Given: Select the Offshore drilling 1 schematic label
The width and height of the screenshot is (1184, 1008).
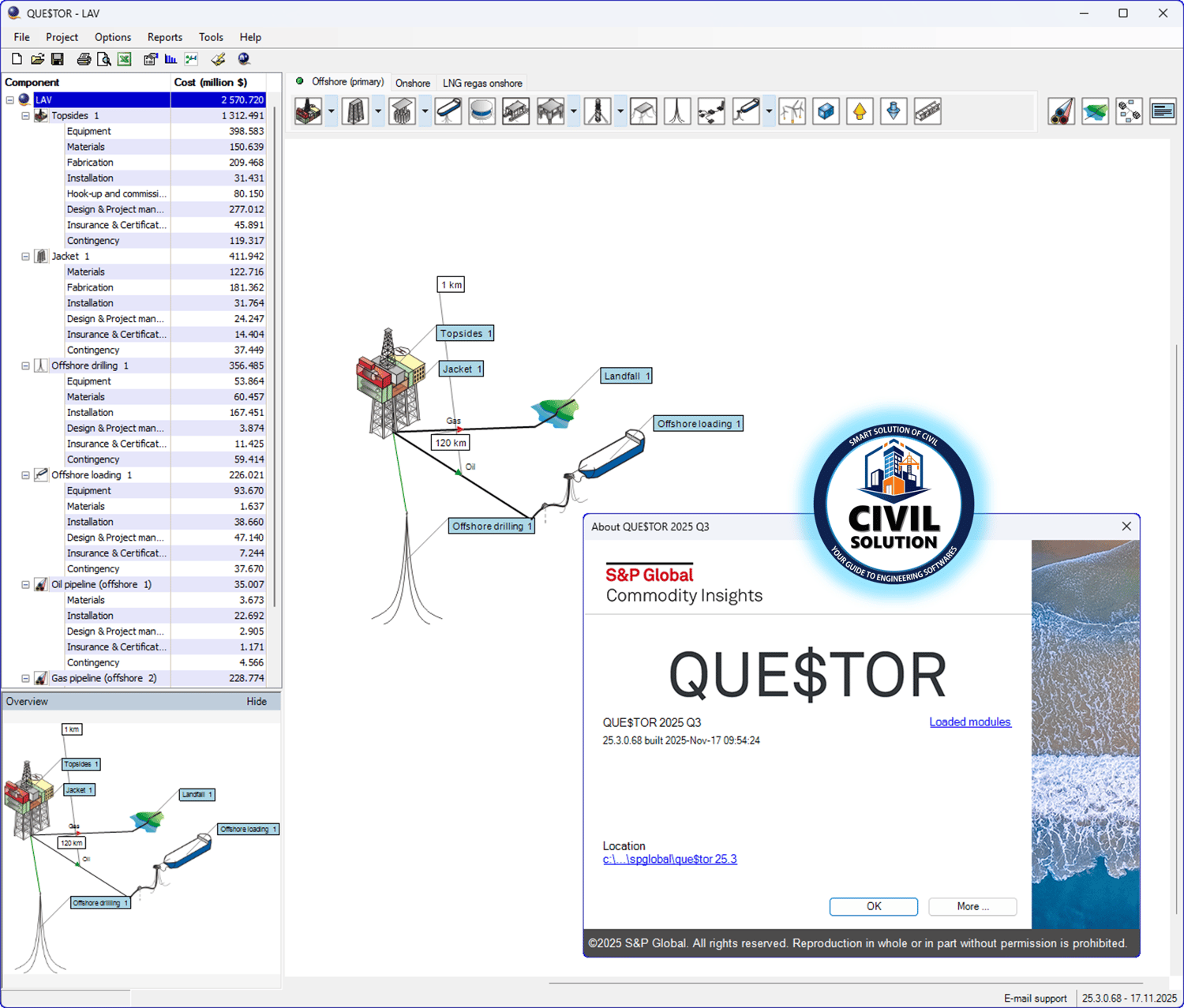Looking at the screenshot, I should pos(492,526).
